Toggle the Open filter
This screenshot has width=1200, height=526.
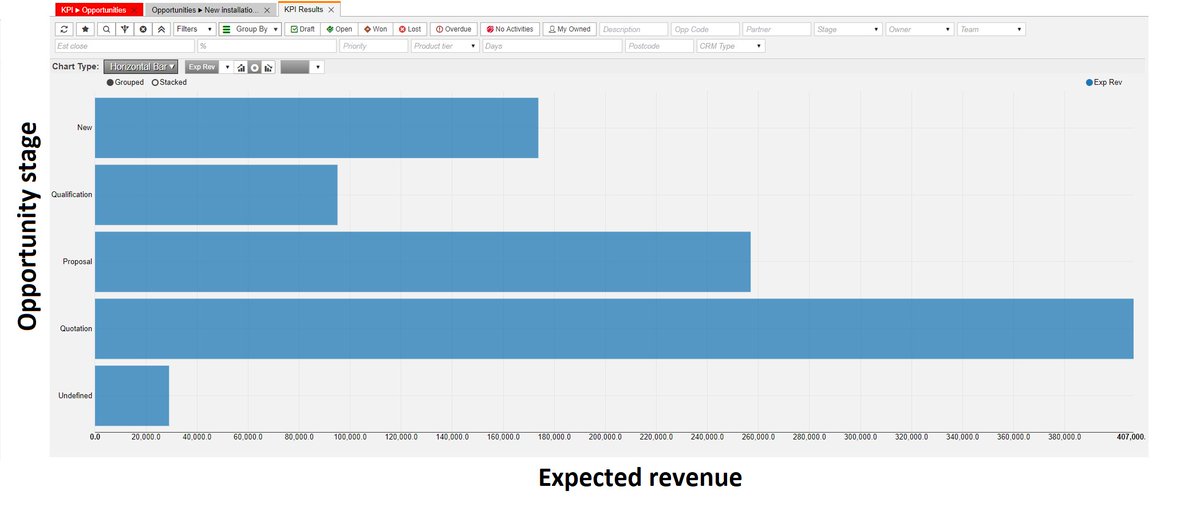(339, 29)
